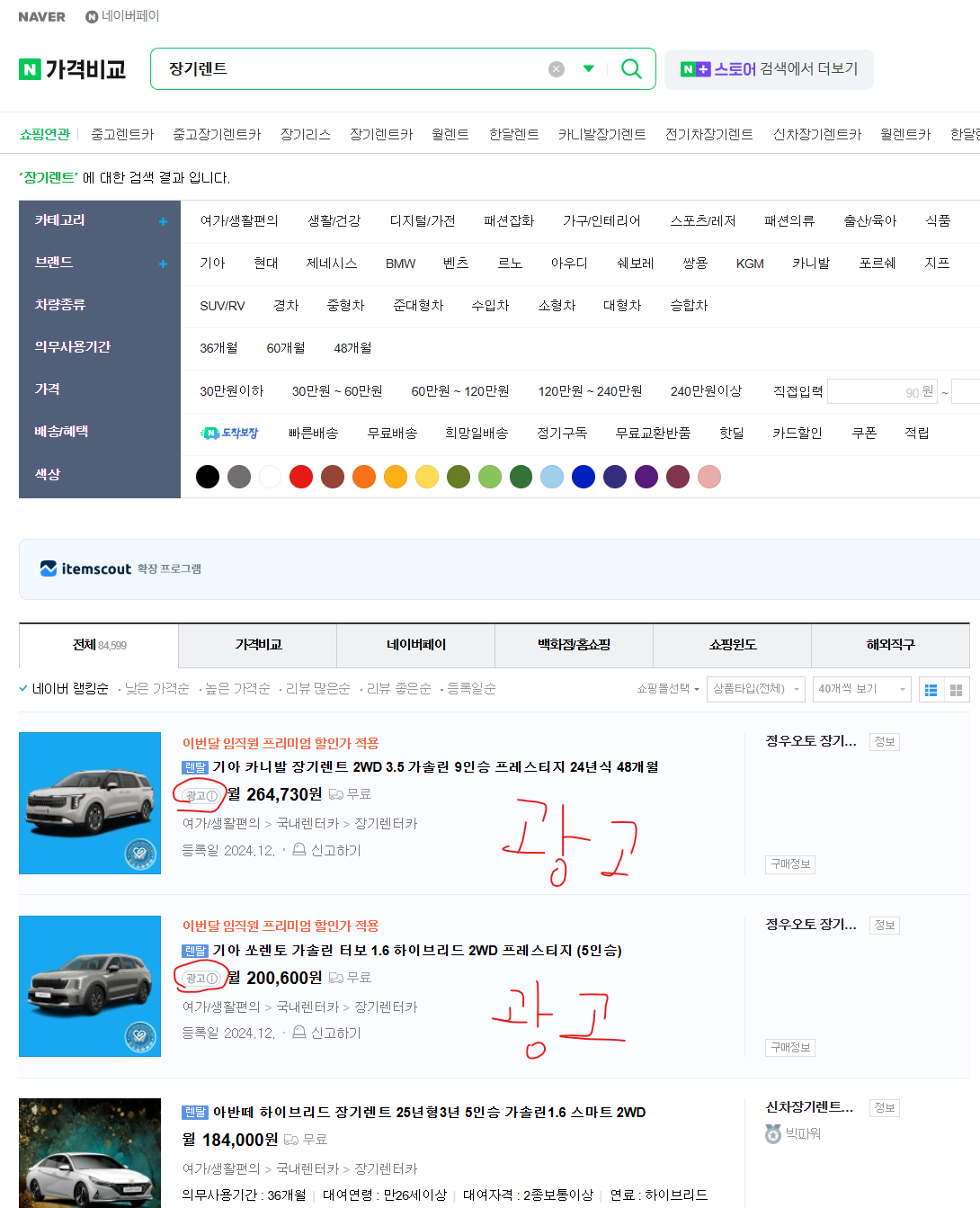This screenshot has width=980, height=1208.
Task: Click 정보 button beside 신차장기렌트 seller
Action: pos(885,1108)
